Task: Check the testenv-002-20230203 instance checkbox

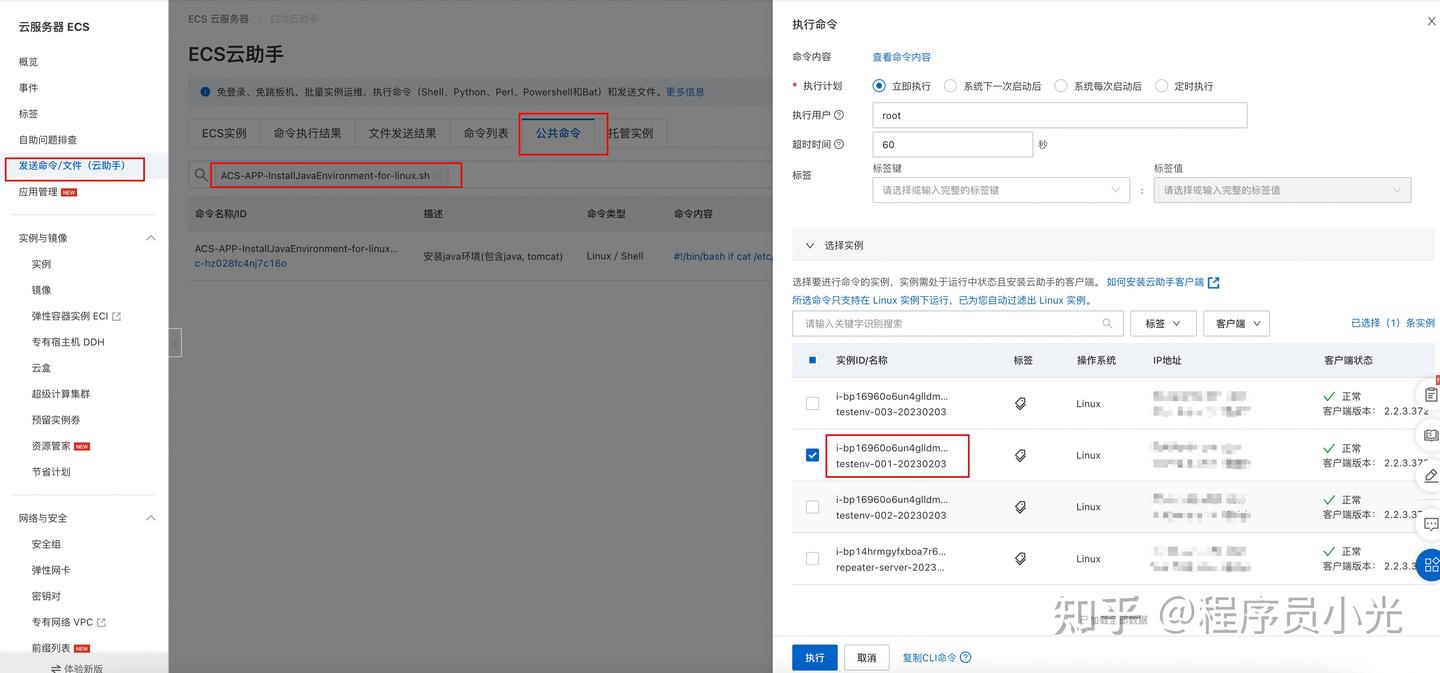Action: [x=811, y=506]
